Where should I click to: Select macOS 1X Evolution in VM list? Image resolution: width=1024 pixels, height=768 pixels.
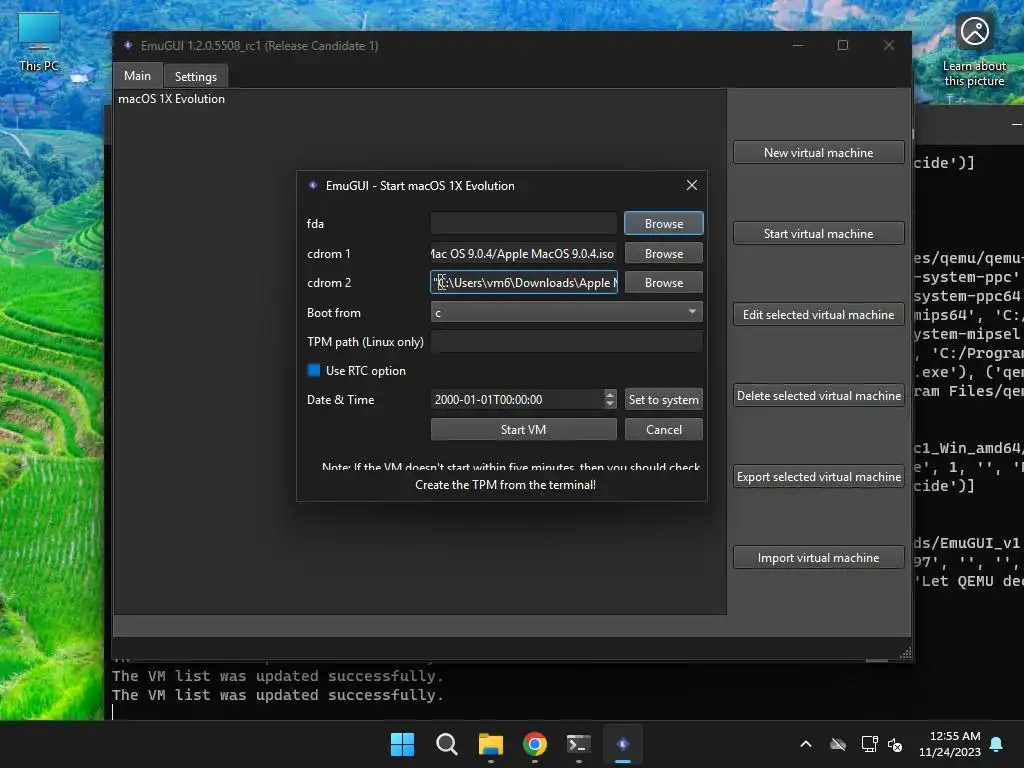171,99
